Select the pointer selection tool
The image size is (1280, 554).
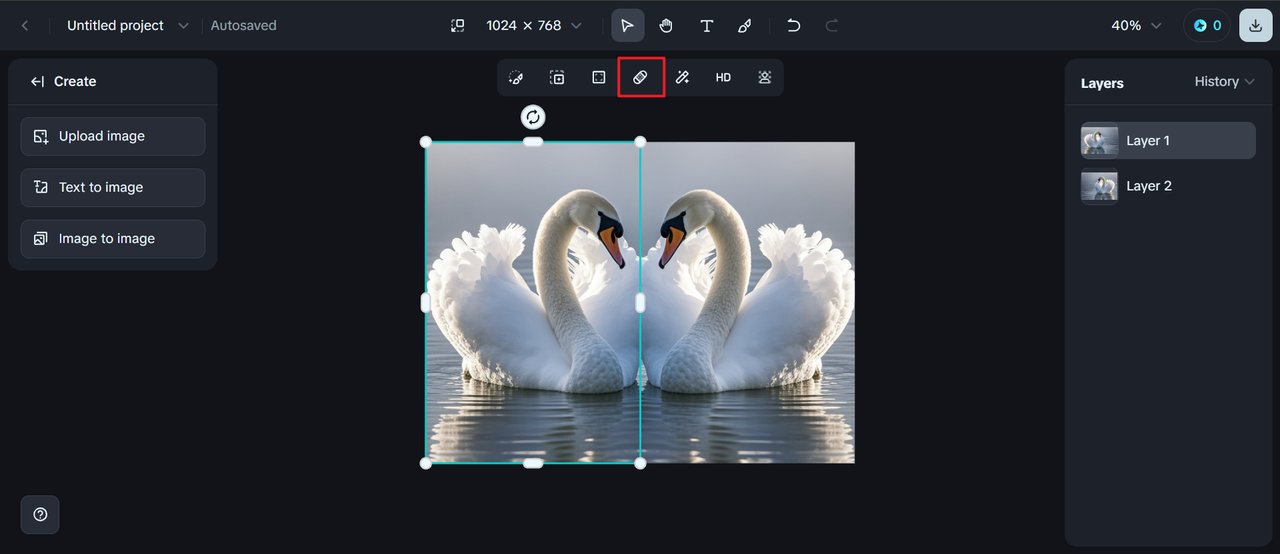click(x=627, y=25)
